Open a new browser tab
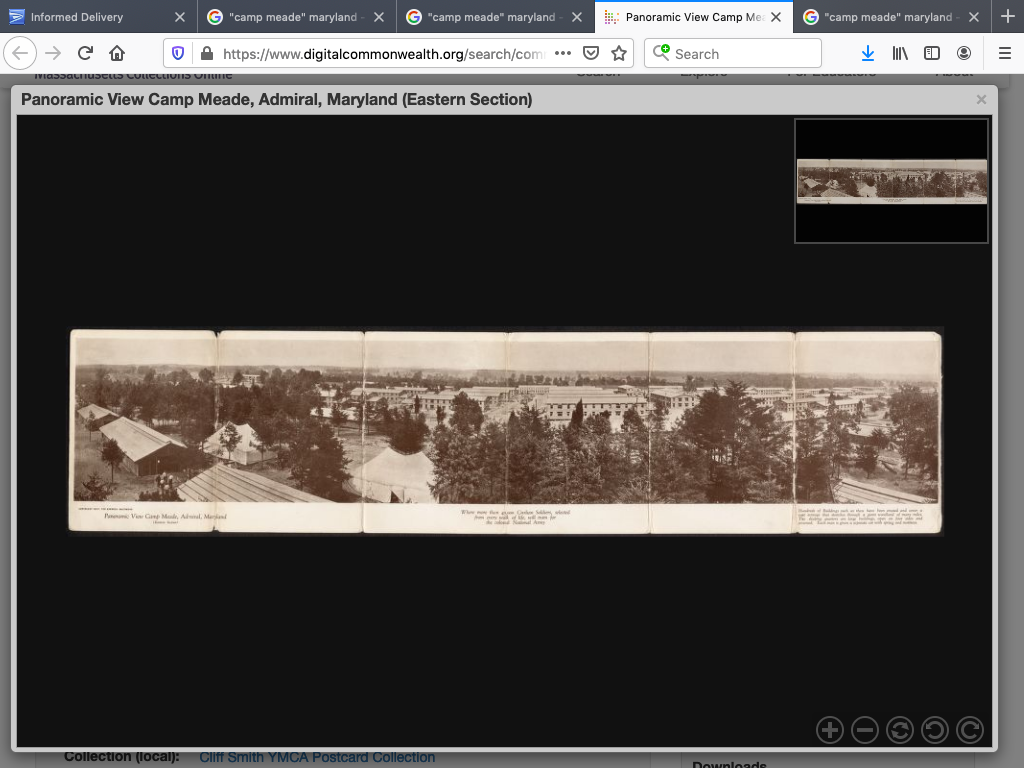Image resolution: width=1024 pixels, height=768 pixels. (1007, 17)
